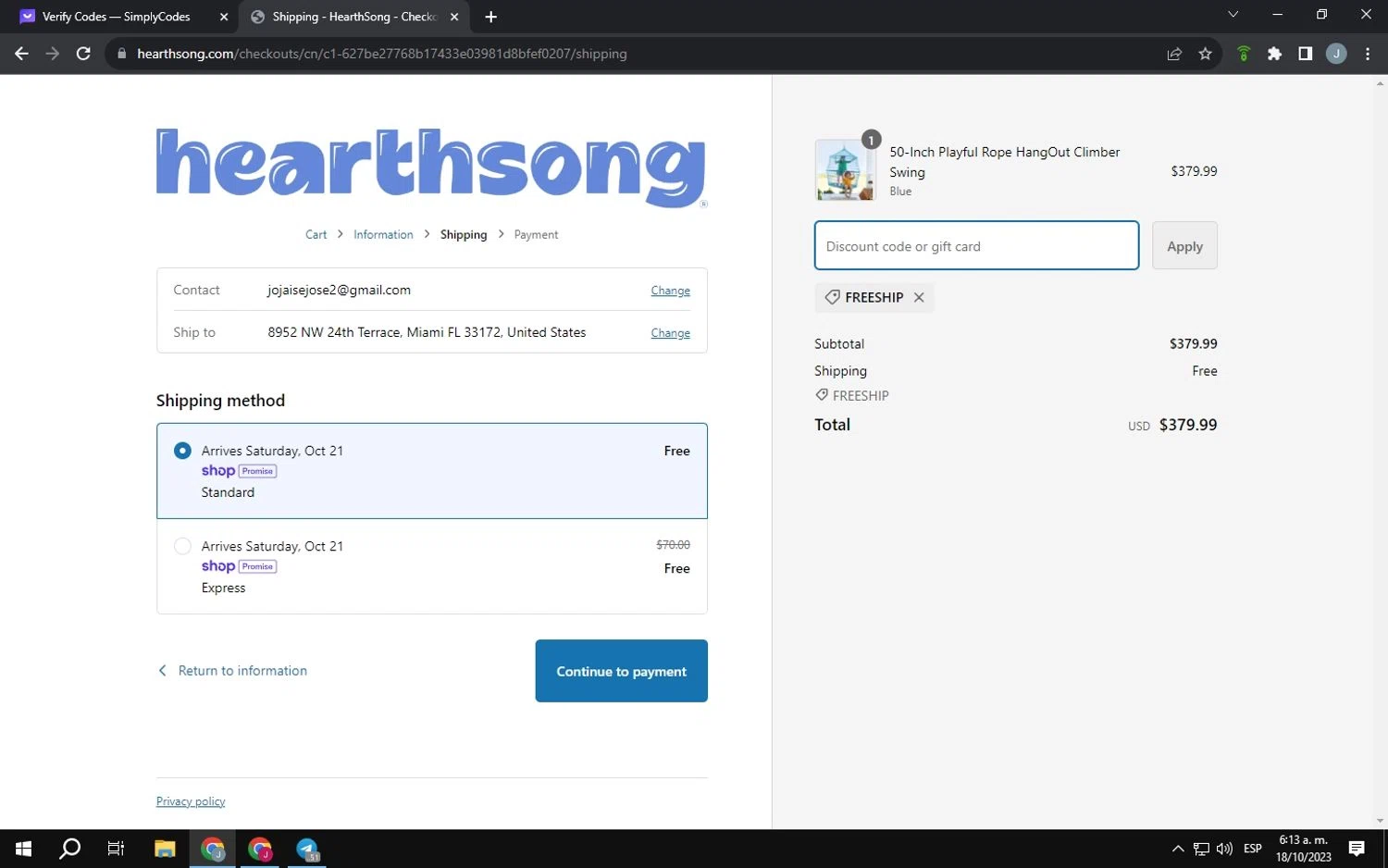The image size is (1388, 868).
Task: Click the address bar URL
Action: (x=381, y=54)
